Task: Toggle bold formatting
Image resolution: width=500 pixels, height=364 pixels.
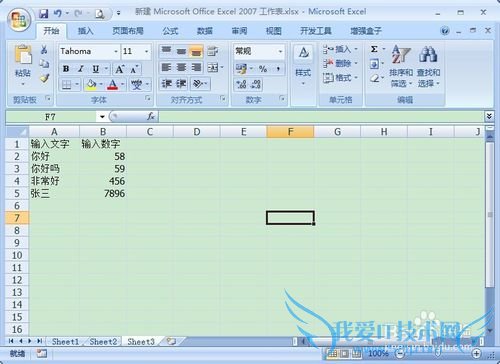Action: pyautogui.click(x=66, y=69)
